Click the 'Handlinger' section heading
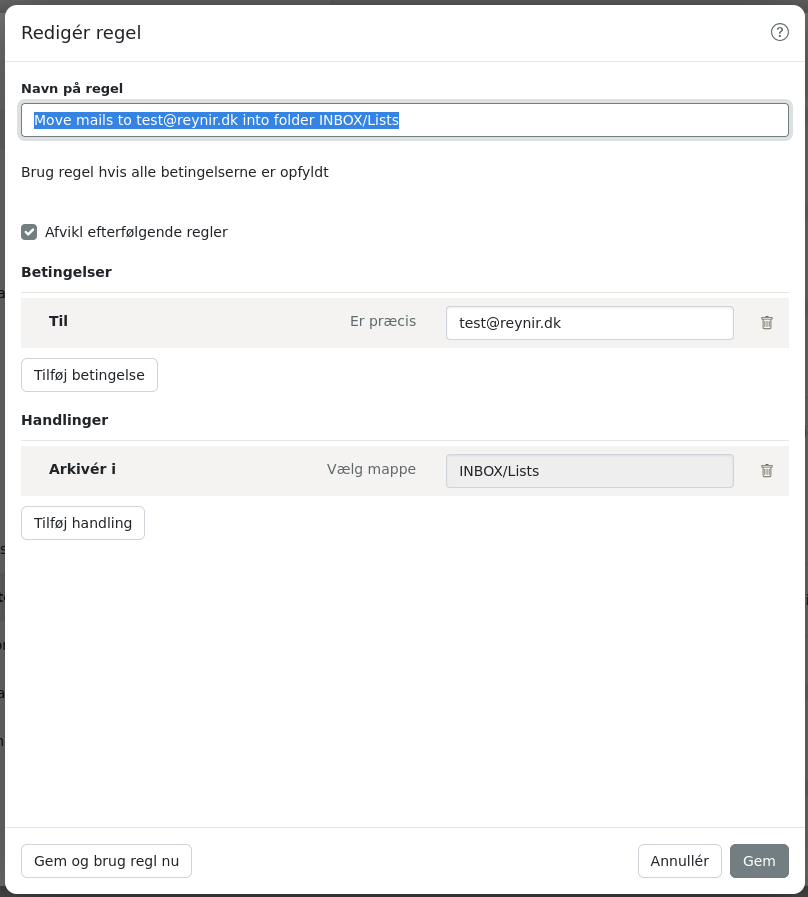 pos(65,420)
